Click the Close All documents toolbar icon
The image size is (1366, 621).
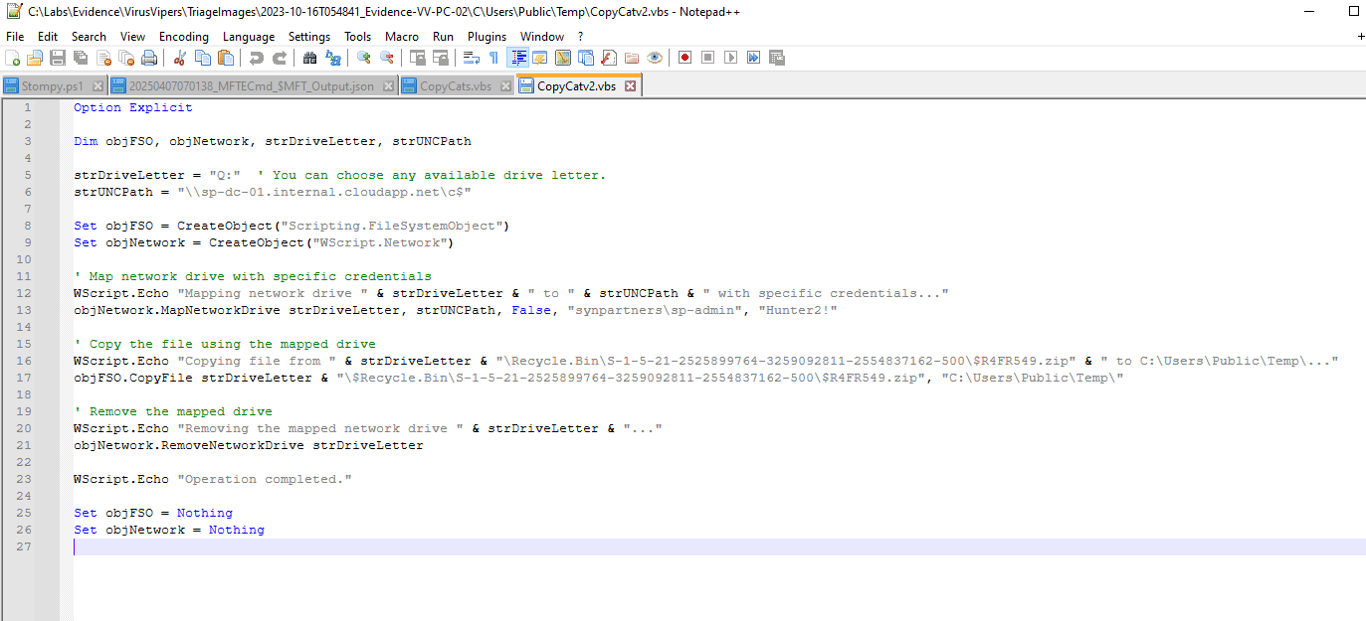coord(127,58)
